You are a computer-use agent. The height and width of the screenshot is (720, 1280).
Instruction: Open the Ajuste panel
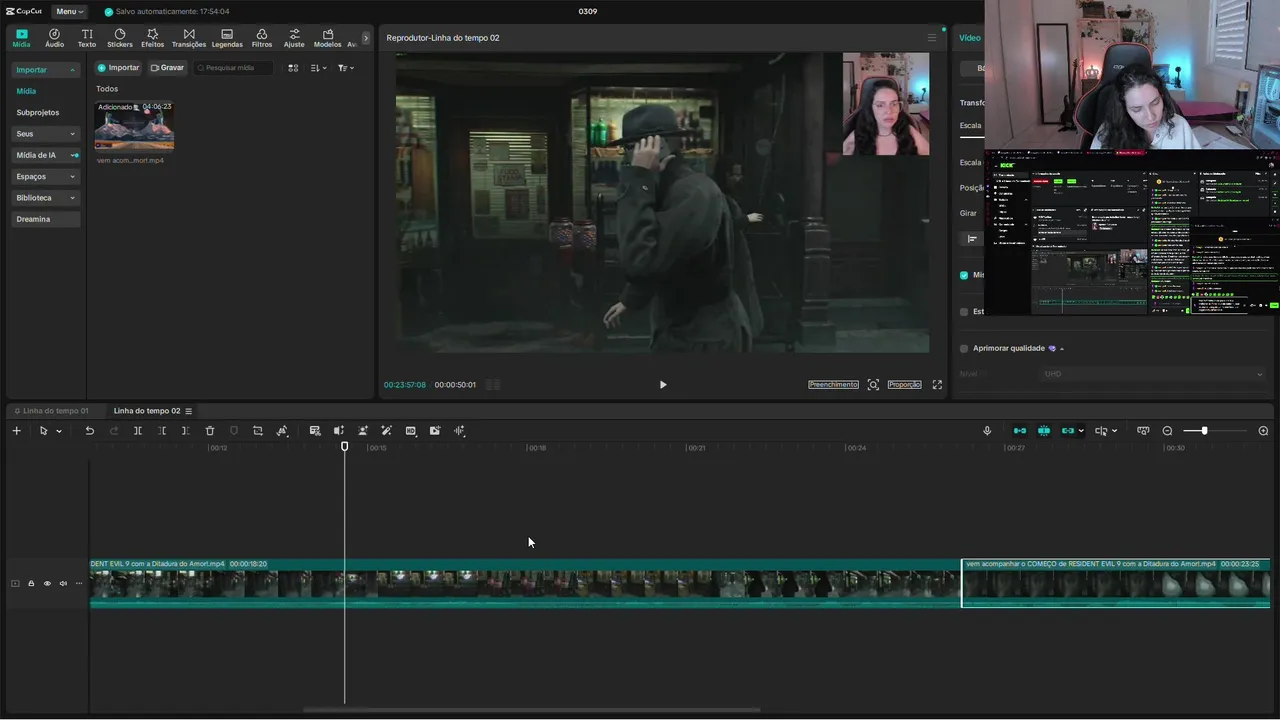coord(294,38)
